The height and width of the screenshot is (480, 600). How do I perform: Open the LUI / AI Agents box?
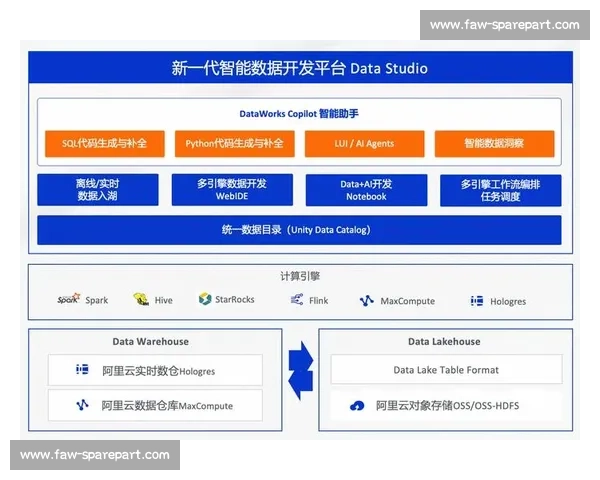point(364,143)
